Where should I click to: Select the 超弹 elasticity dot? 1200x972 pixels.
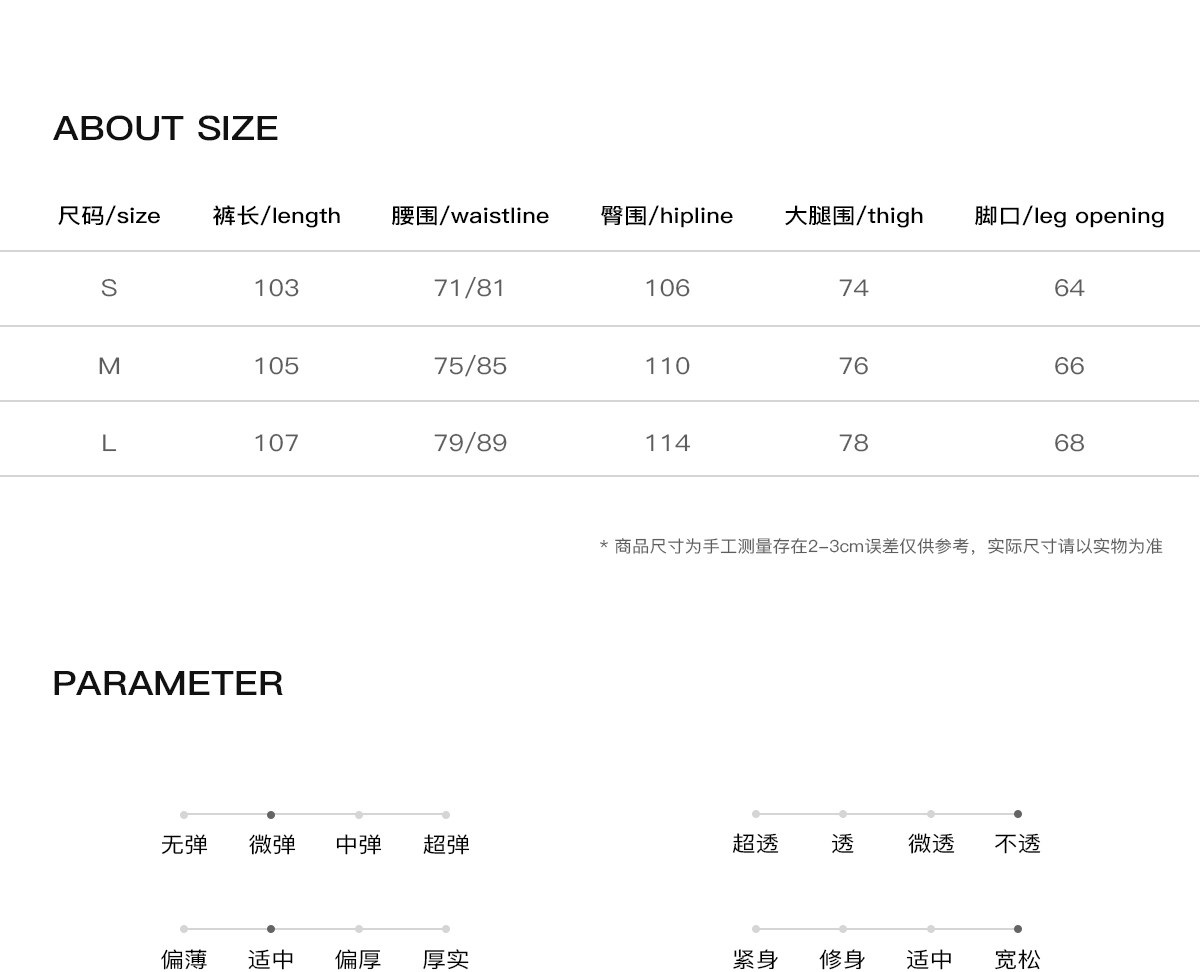446,815
